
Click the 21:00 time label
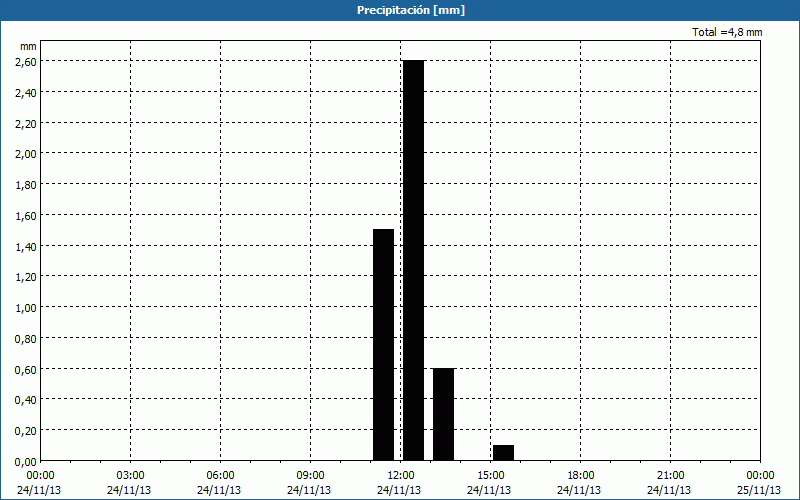point(670,476)
